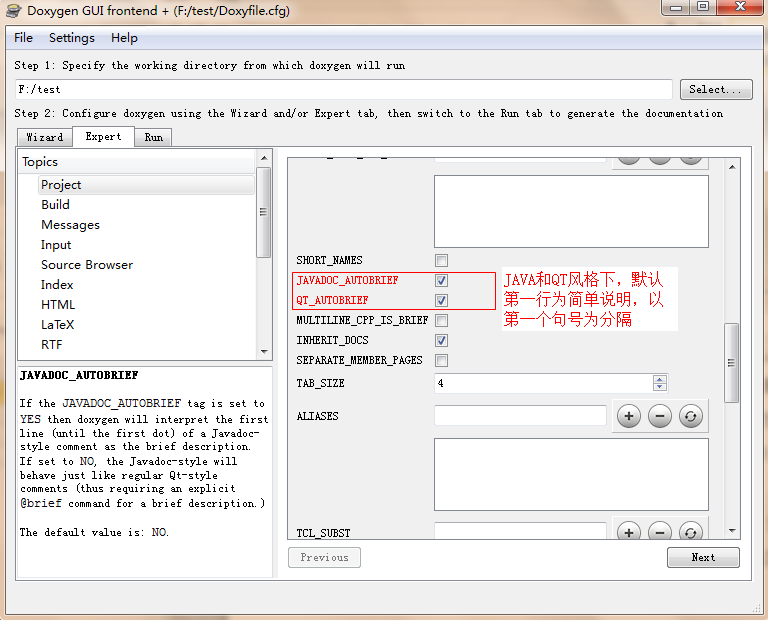Switch to the Run tab

(x=153, y=137)
